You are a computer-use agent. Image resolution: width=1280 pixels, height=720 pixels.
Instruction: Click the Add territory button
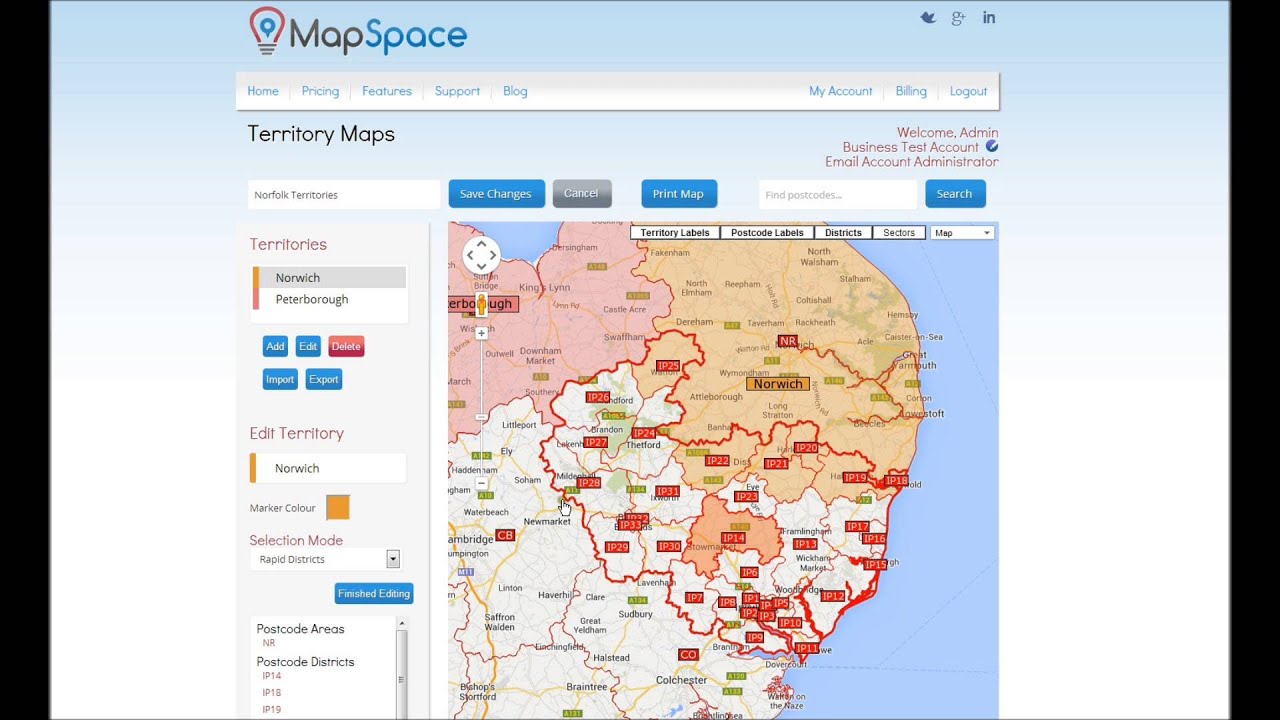(x=275, y=347)
